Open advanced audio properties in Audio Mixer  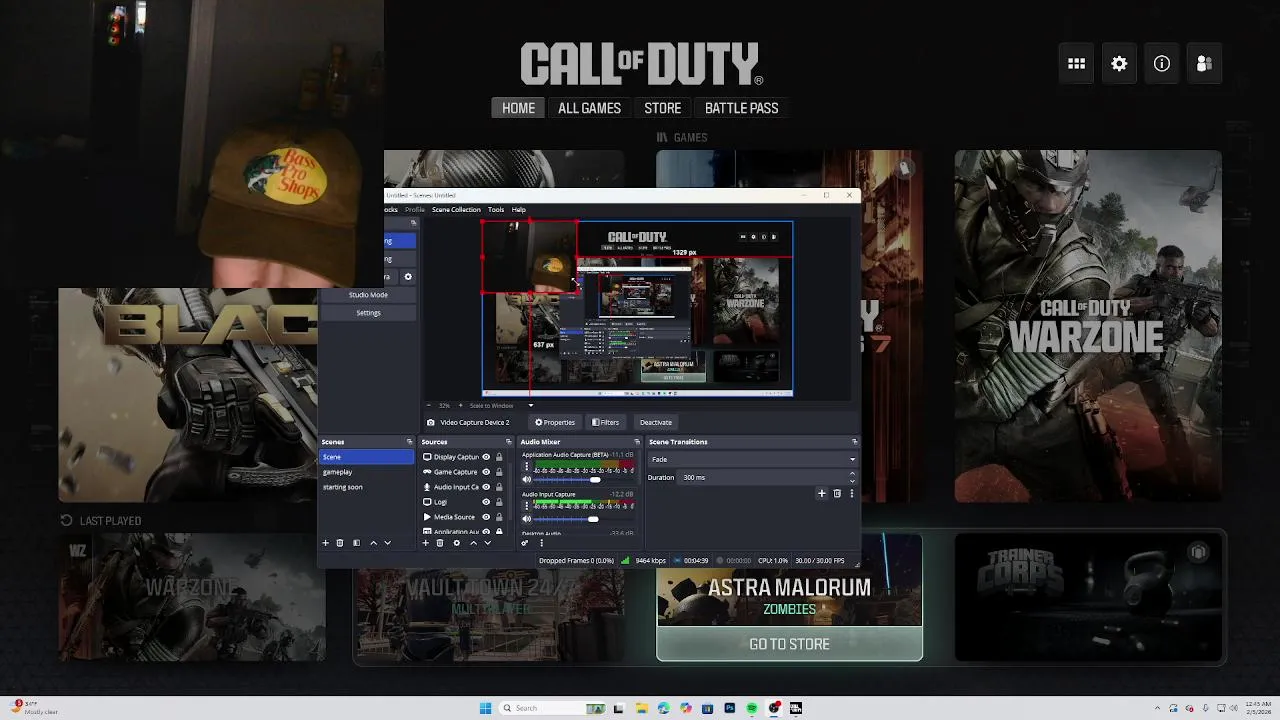pyautogui.click(x=525, y=543)
